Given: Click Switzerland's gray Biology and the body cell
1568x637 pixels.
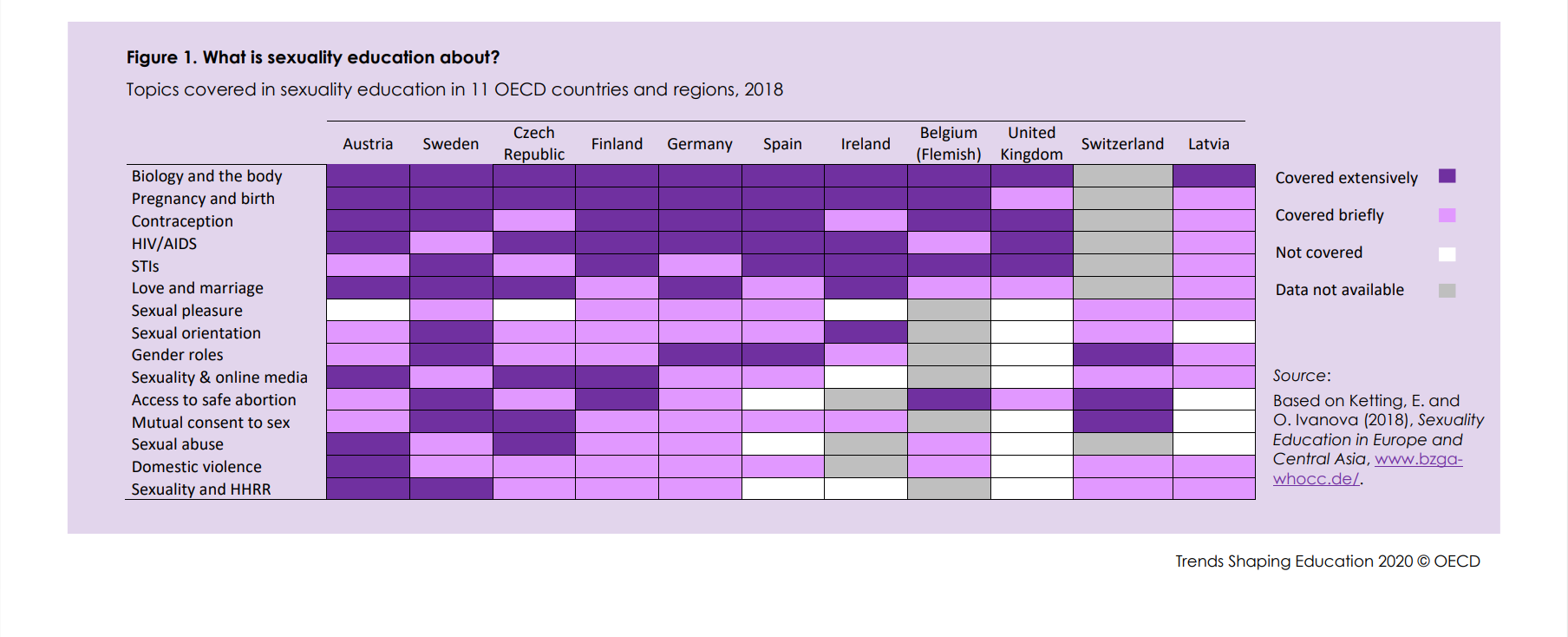Looking at the screenshot, I should (x=1122, y=176).
